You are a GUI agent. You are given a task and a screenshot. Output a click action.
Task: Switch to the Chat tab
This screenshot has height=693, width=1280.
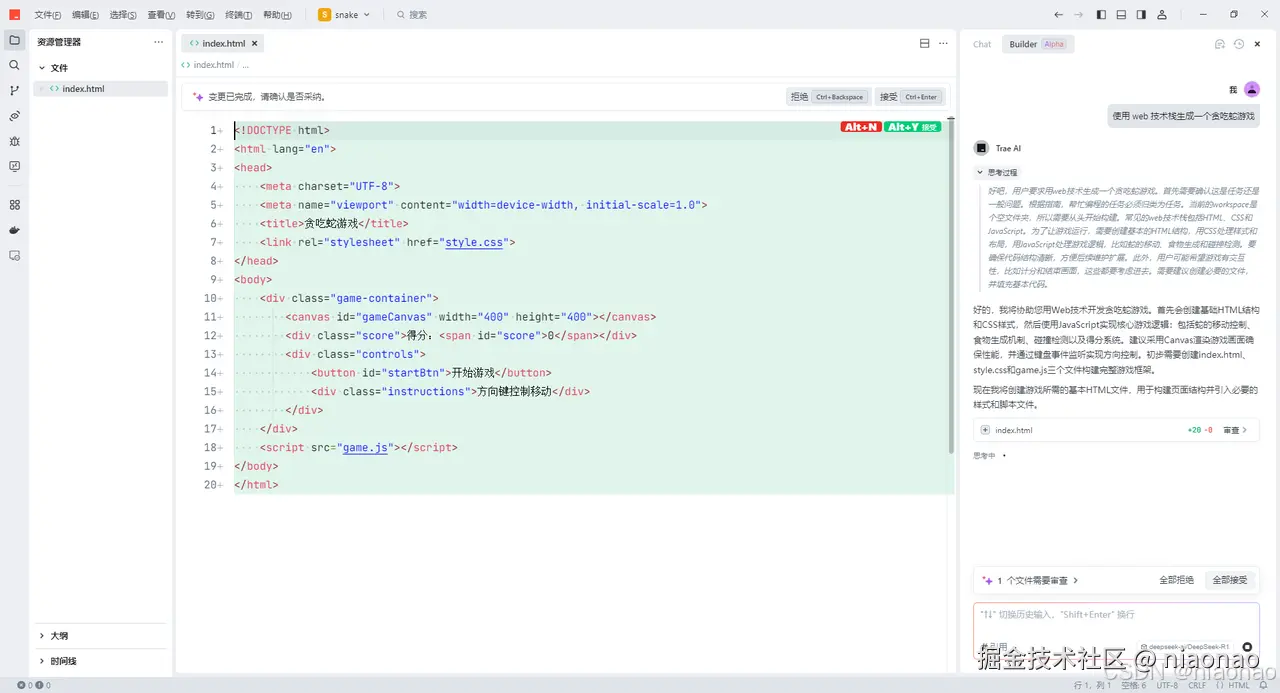pos(982,44)
